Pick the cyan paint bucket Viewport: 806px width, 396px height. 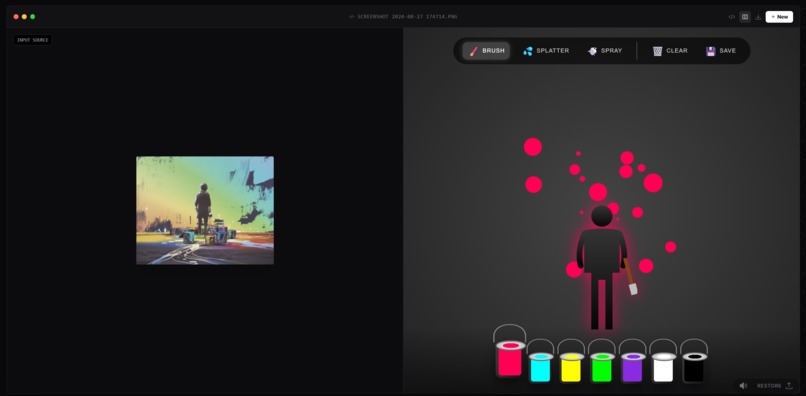(540, 361)
